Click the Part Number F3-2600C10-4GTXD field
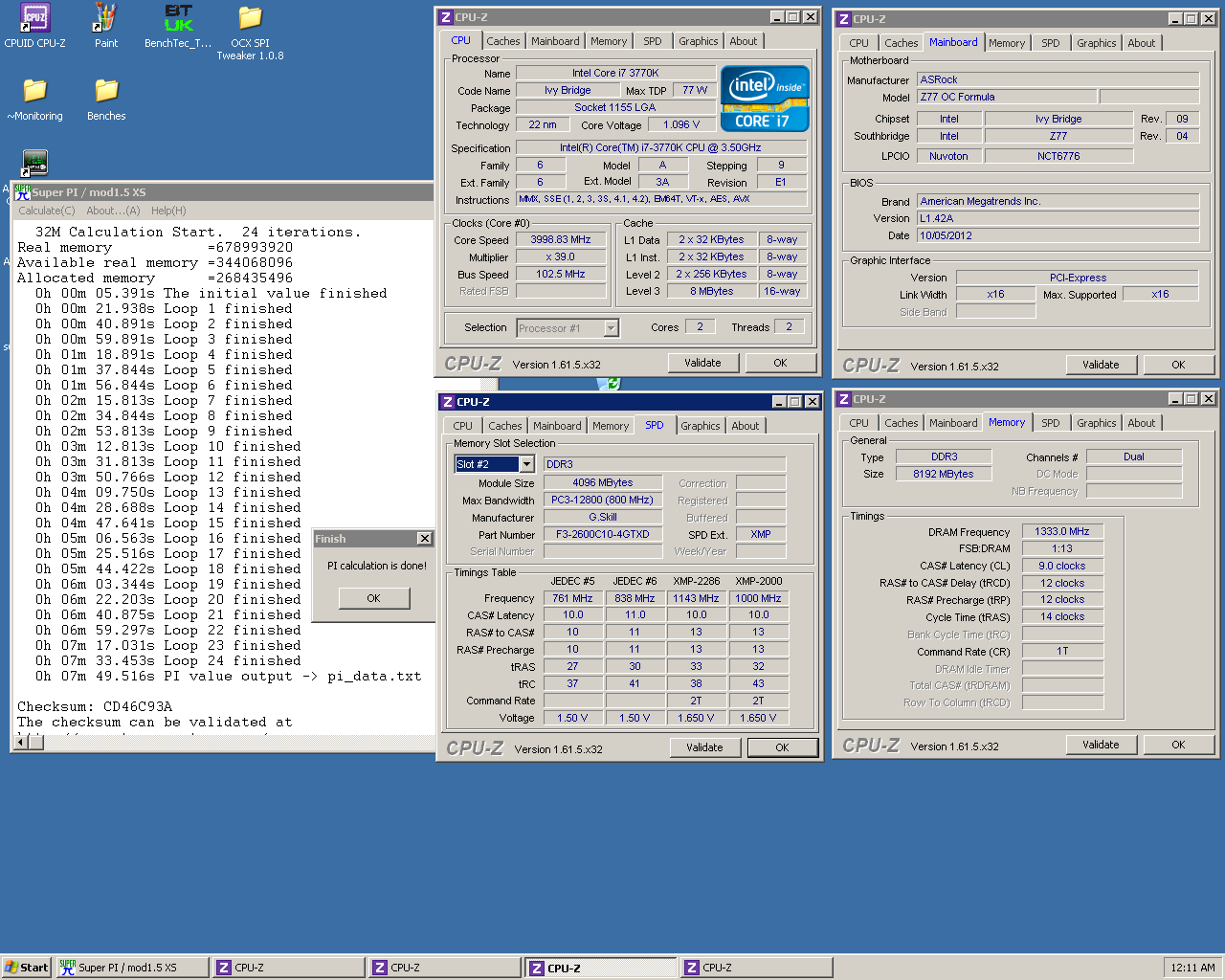This screenshot has height=980, width=1225. tap(603, 534)
